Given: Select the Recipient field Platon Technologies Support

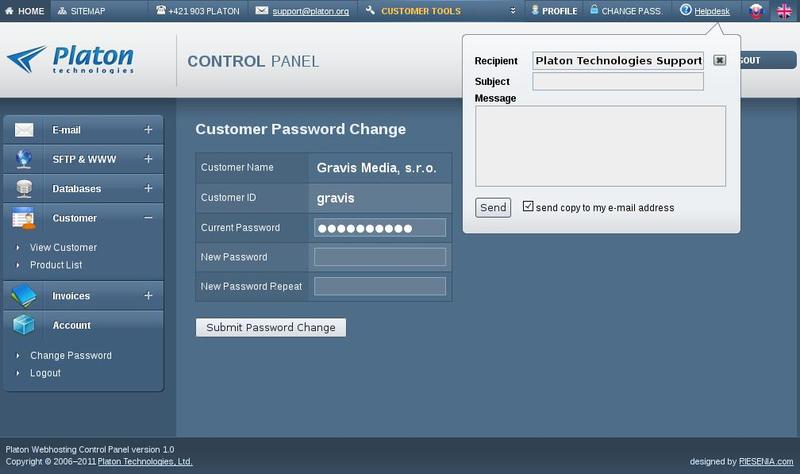Looking at the screenshot, I should (x=618, y=61).
